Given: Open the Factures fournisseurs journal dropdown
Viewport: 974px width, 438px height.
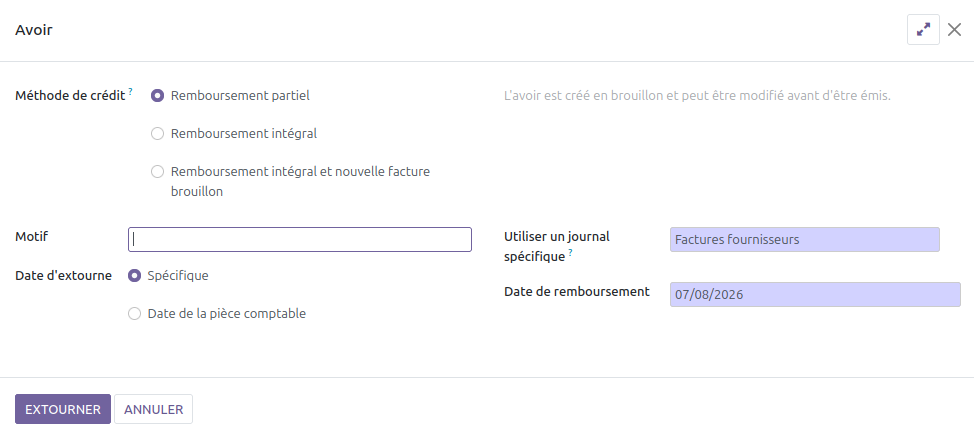Looking at the screenshot, I should coord(804,239).
